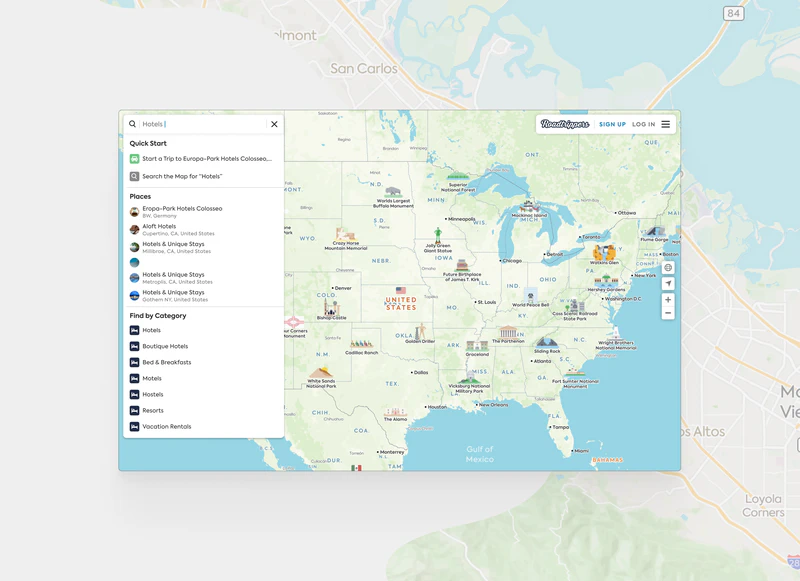This screenshot has height=581, width=800.
Task: Click the Cass Scenic Railroad State Park marker
Action: 575,305
